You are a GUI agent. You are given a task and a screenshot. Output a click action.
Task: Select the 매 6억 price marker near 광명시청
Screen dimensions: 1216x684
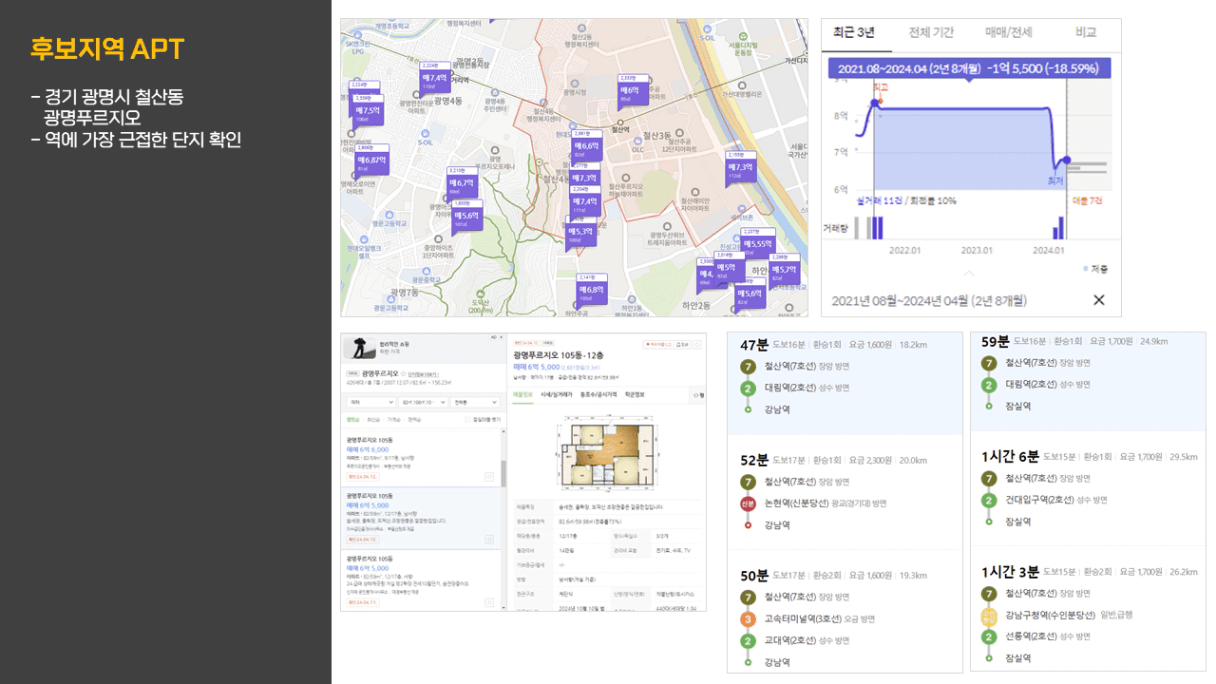(633, 90)
